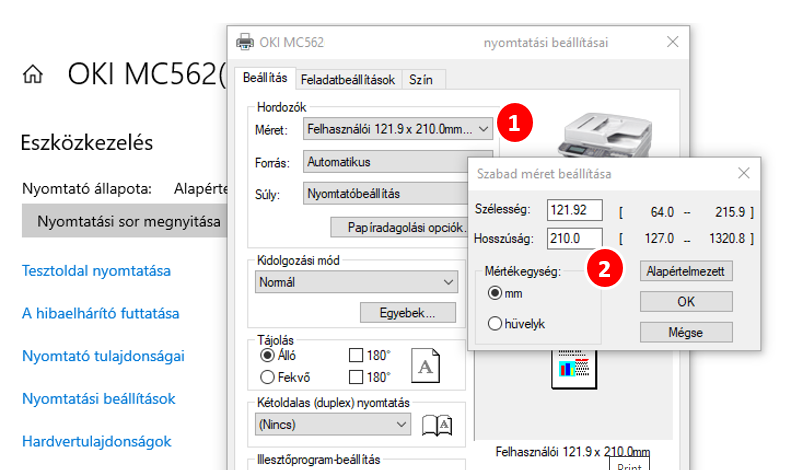Image resolution: width=799 pixels, height=470 pixels.
Task: Click Nyomtatási sor megnyitása button
Action: [x=124, y=221]
